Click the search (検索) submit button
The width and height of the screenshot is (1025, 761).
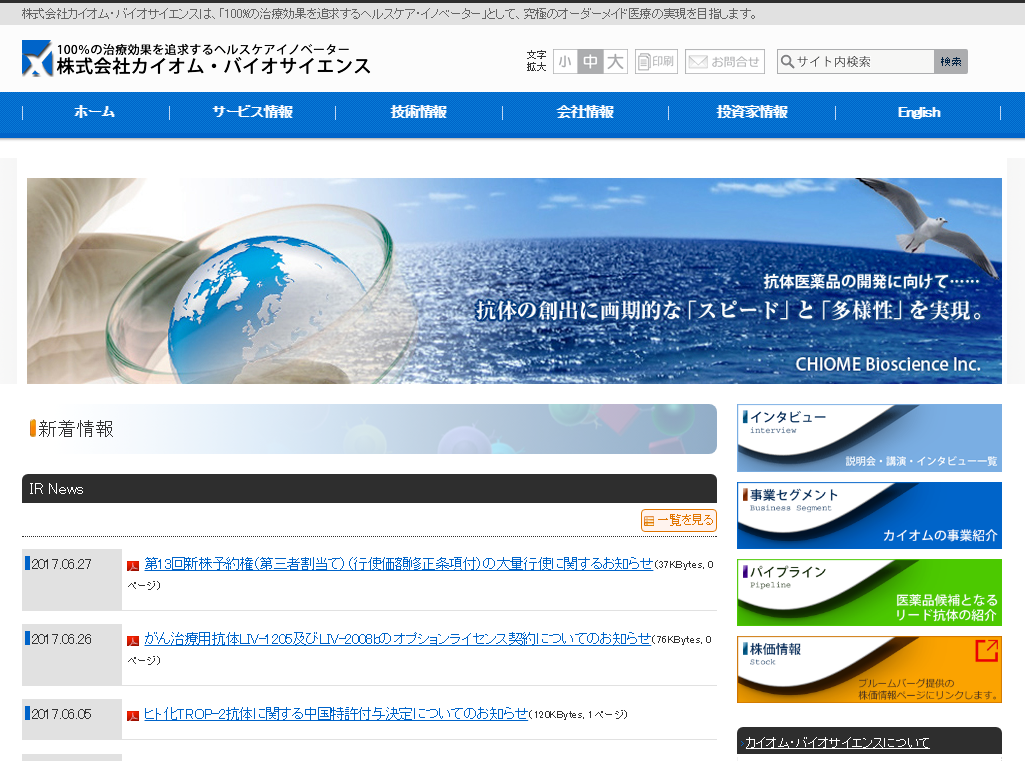[x=950, y=61]
